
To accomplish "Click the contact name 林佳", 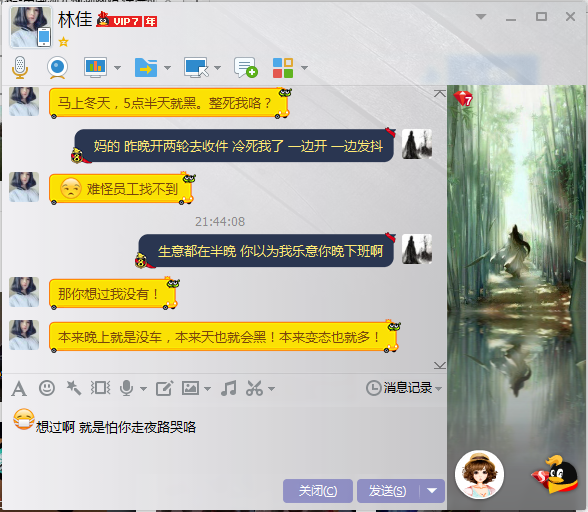I will [75, 20].
